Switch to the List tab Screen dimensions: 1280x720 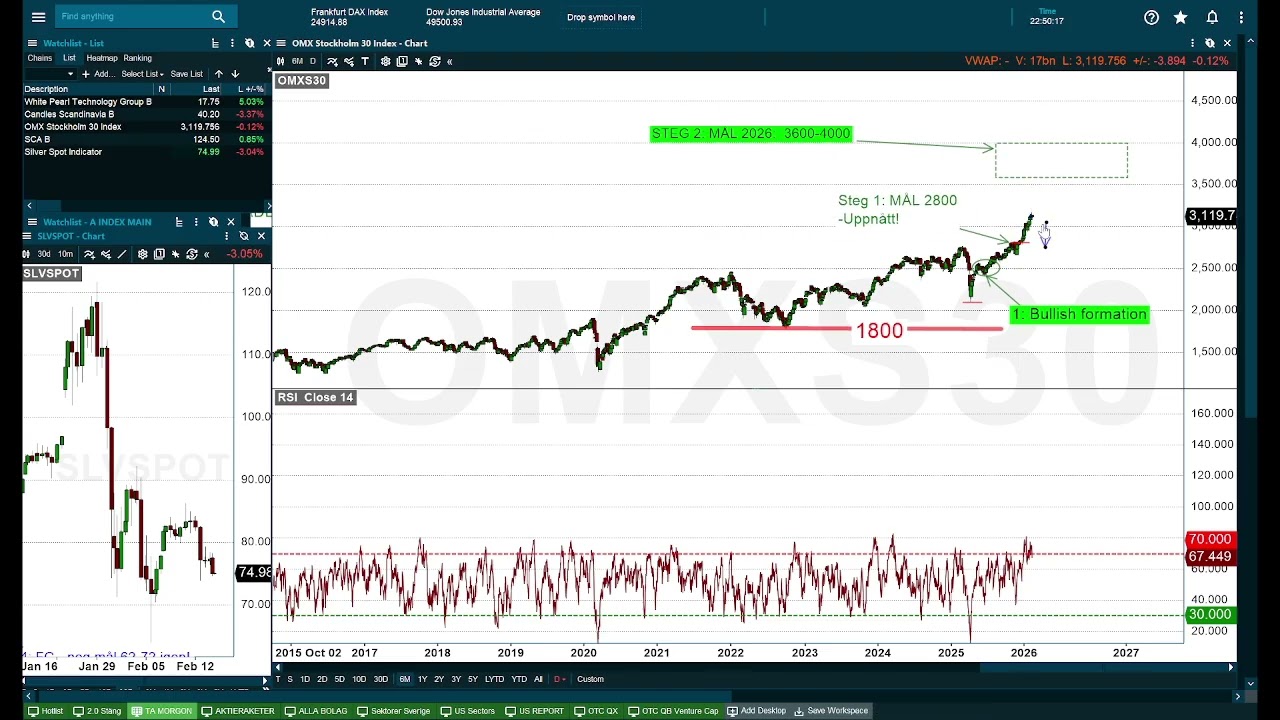point(69,58)
